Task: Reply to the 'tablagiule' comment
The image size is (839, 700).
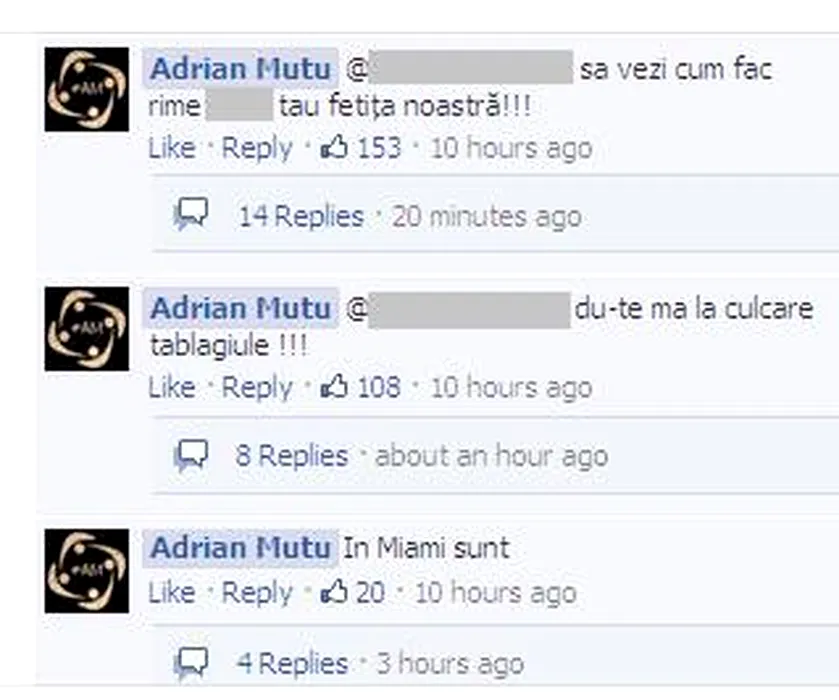Action: (x=257, y=387)
